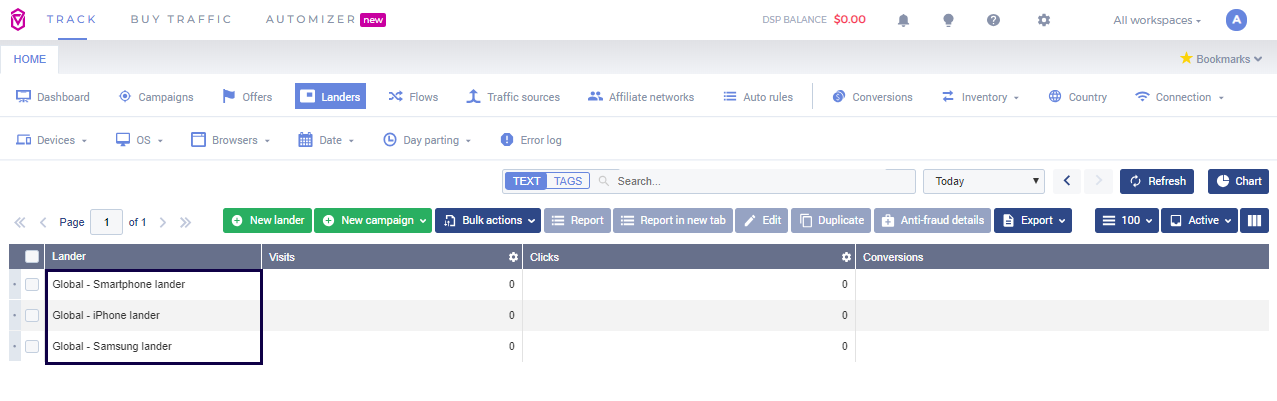
Task: Open the help question mark icon
Action: tap(993, 20)
